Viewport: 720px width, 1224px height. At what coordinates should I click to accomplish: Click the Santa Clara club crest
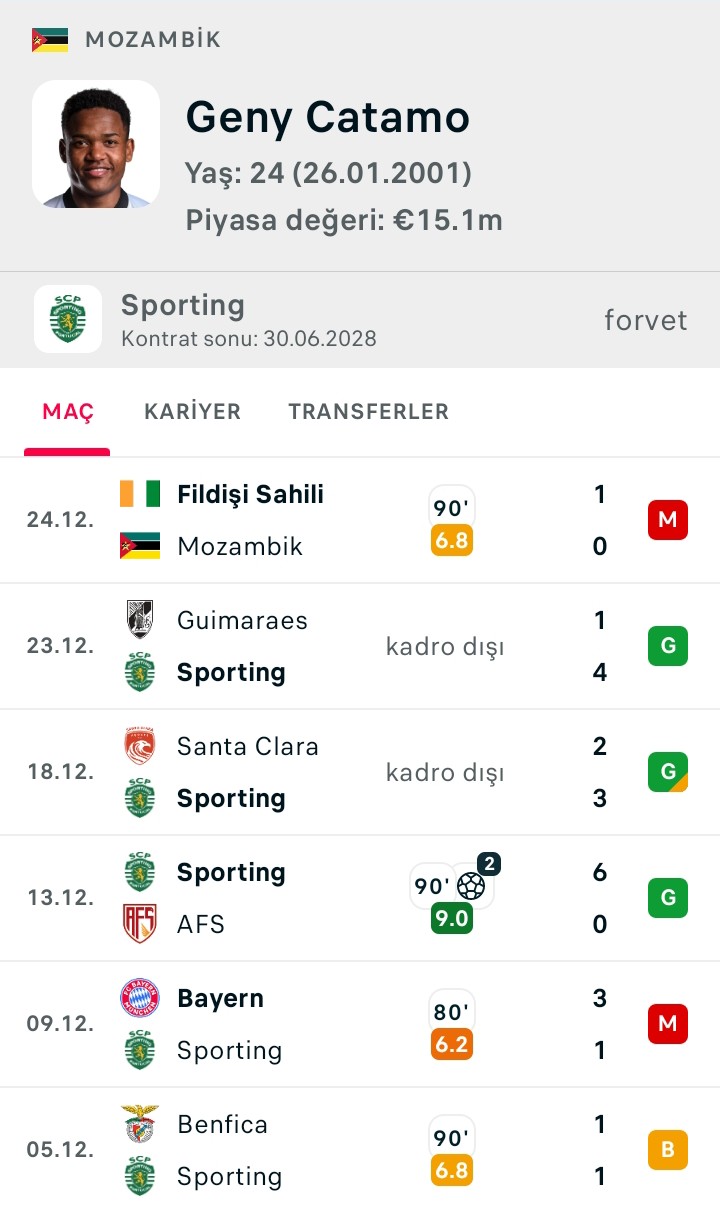(x=140, y=746)
